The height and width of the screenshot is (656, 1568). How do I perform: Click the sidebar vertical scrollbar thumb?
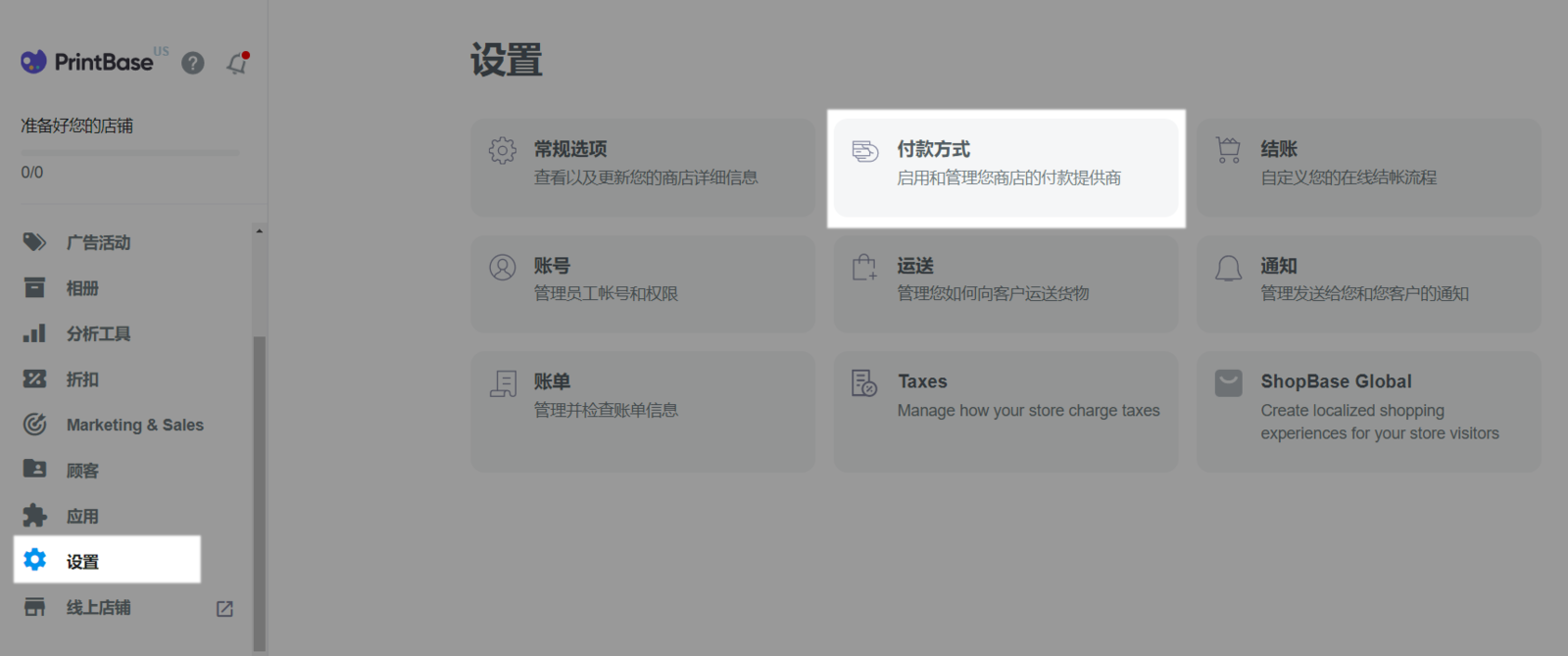259,493
